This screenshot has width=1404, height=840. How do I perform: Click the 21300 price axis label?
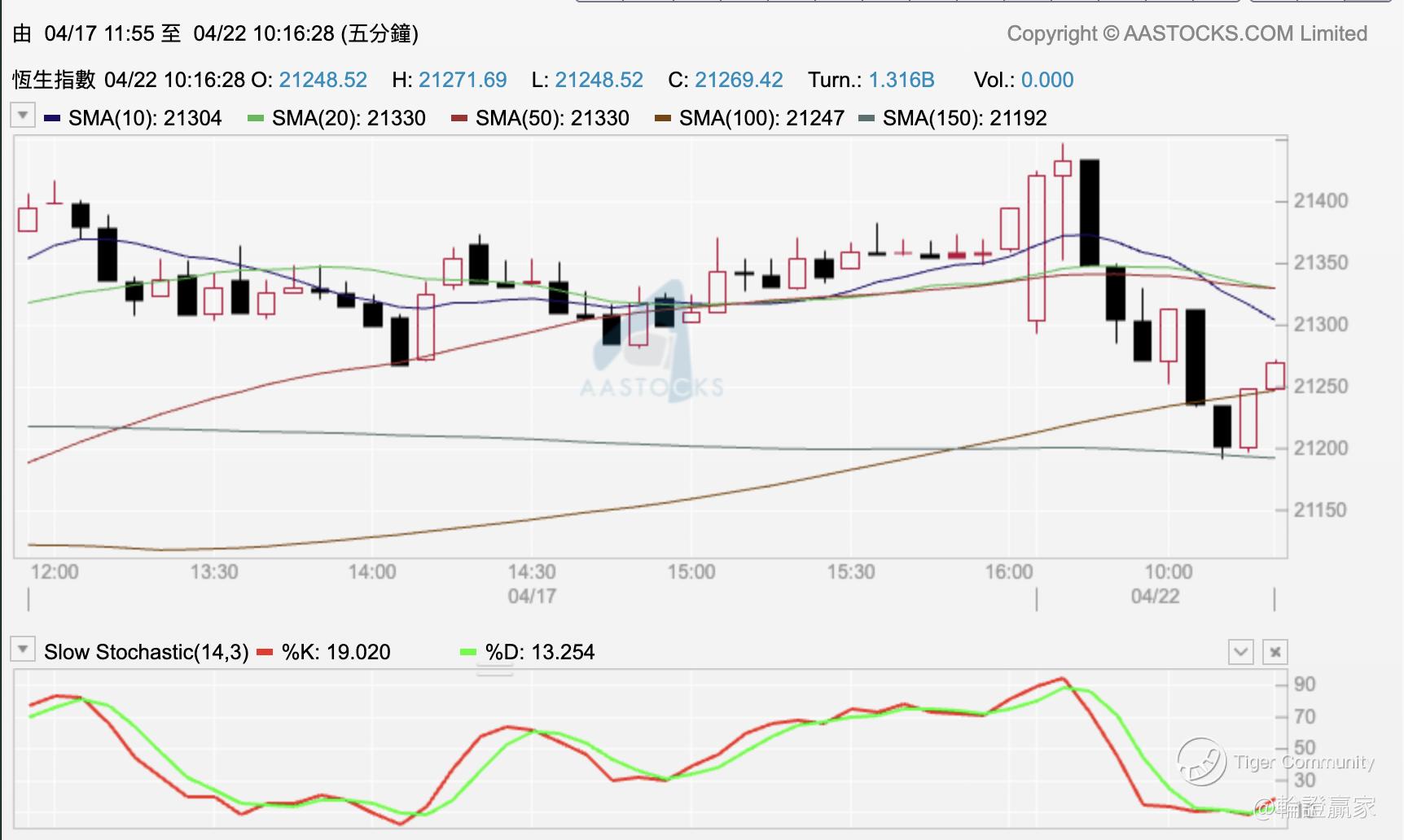pos(1321,324)
